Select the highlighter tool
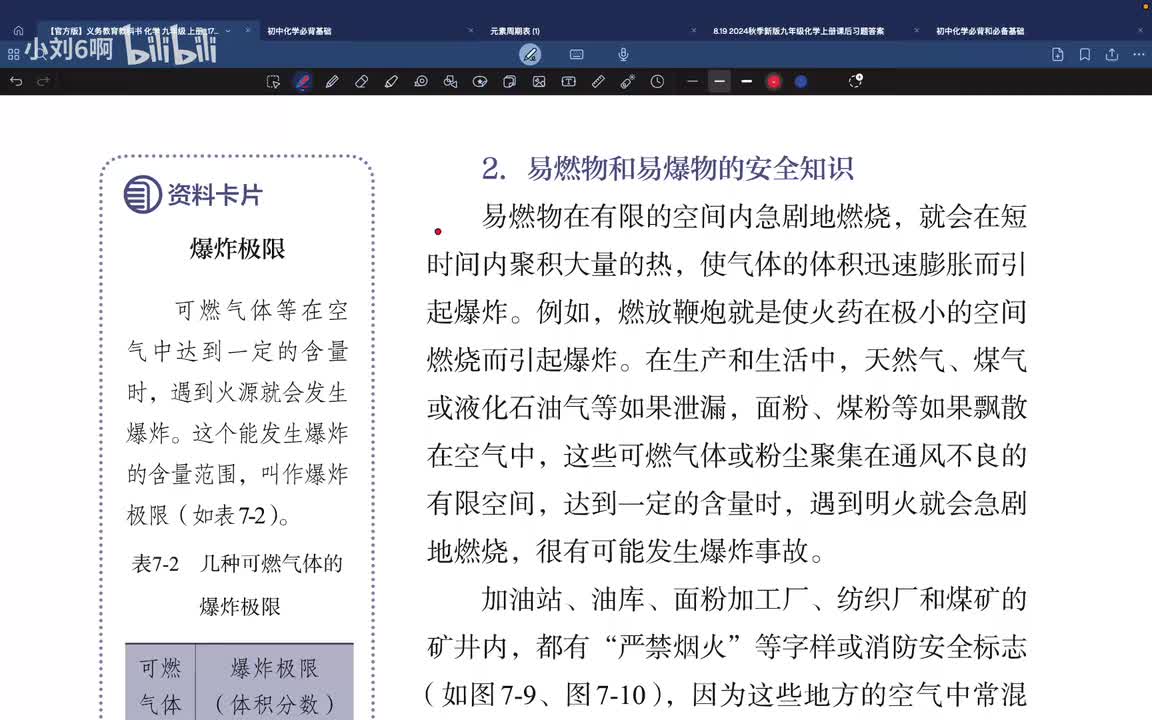 tap(391, 82)
